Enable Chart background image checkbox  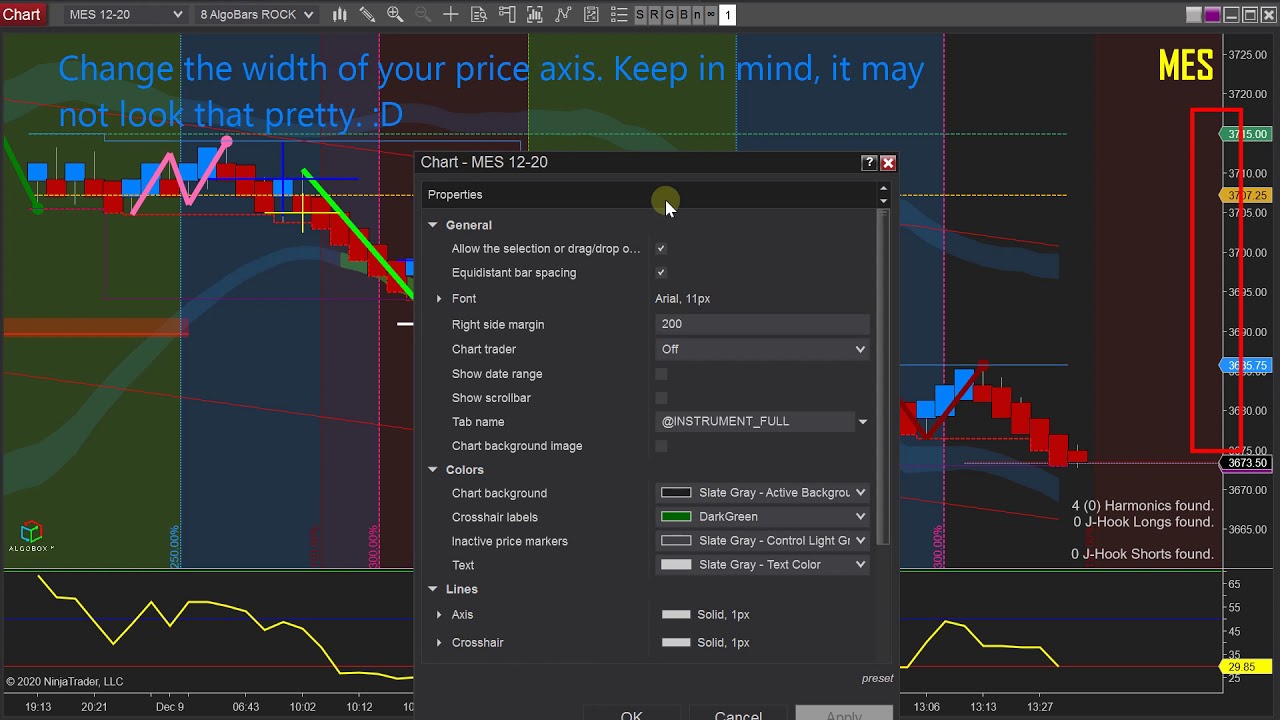coord(661,446)
